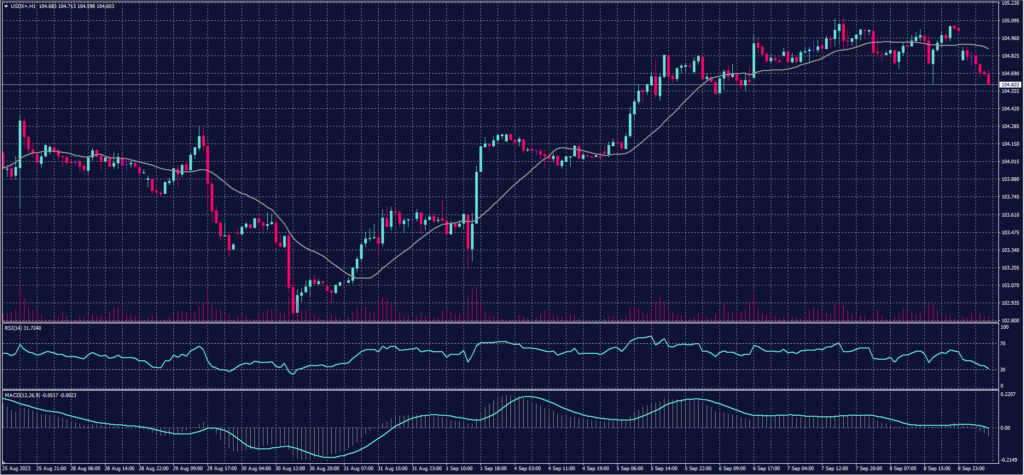
Task: Click the triangle arrow beside USDX+ symbol
Action: (5, 6)
